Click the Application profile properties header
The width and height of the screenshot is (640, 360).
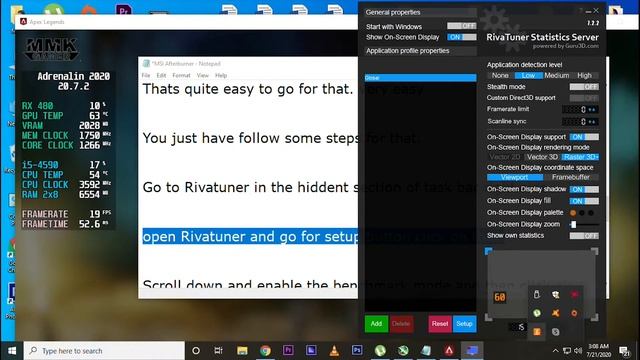point(420,51)
